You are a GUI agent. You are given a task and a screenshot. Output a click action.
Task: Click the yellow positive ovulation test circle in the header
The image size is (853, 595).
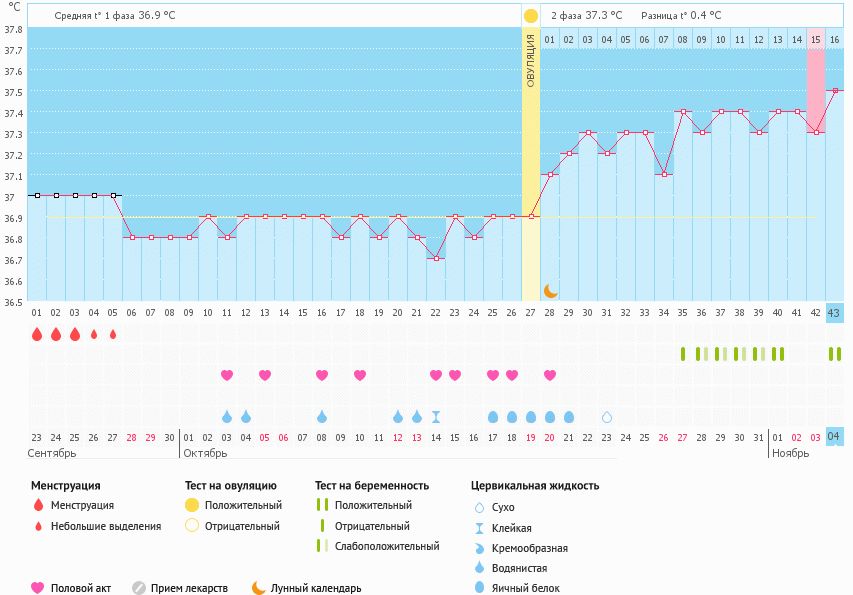point(530,16)
